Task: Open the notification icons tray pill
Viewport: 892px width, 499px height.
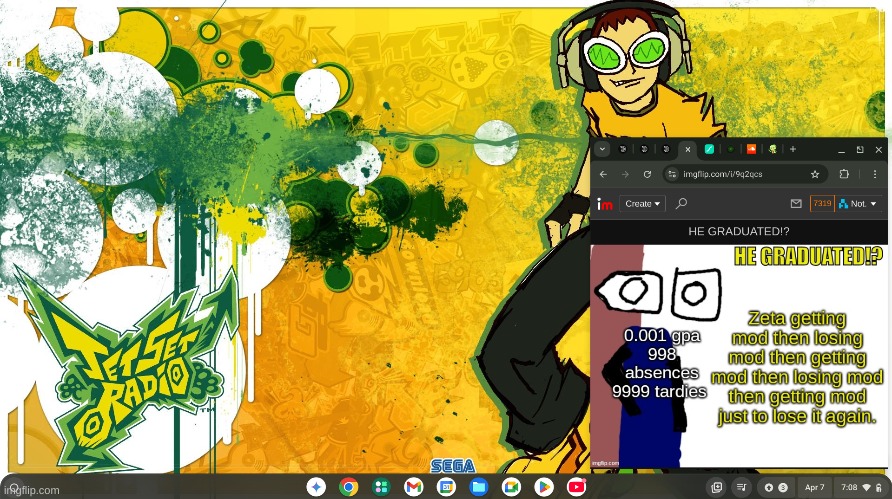Action: click(x=776, y=487)
